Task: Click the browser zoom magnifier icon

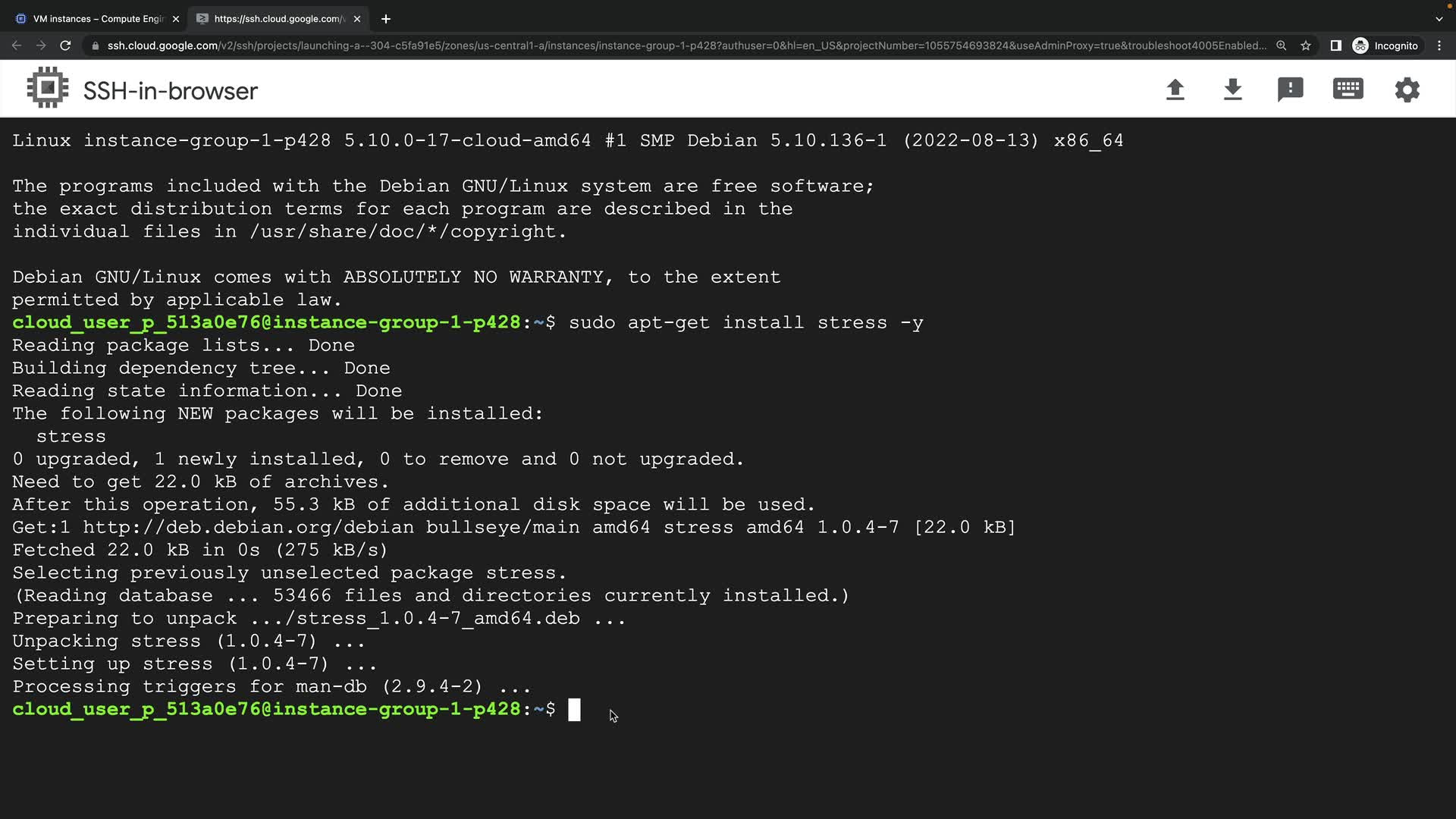Action: 1281,45
